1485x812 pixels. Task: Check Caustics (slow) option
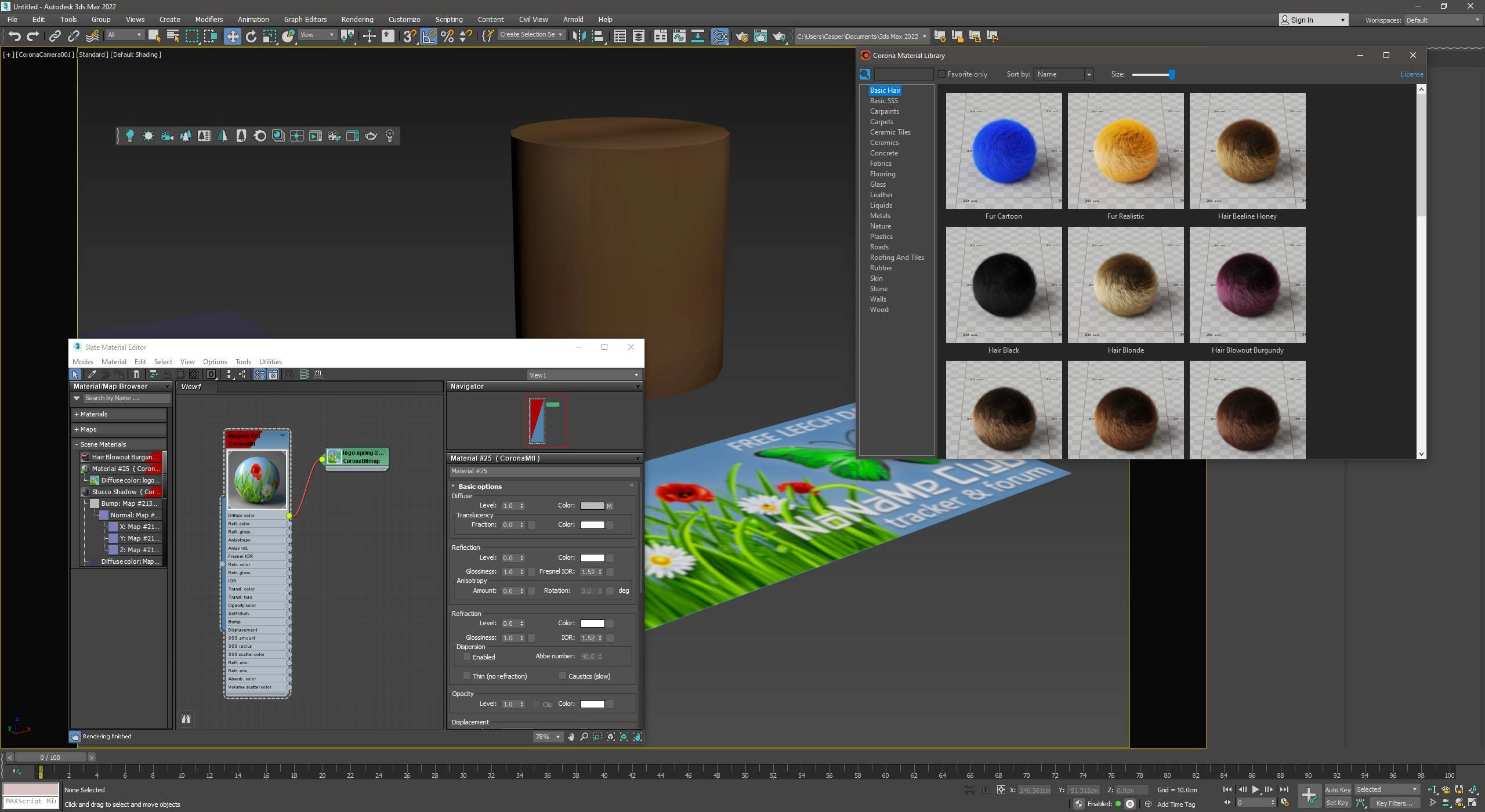[562, 676]
